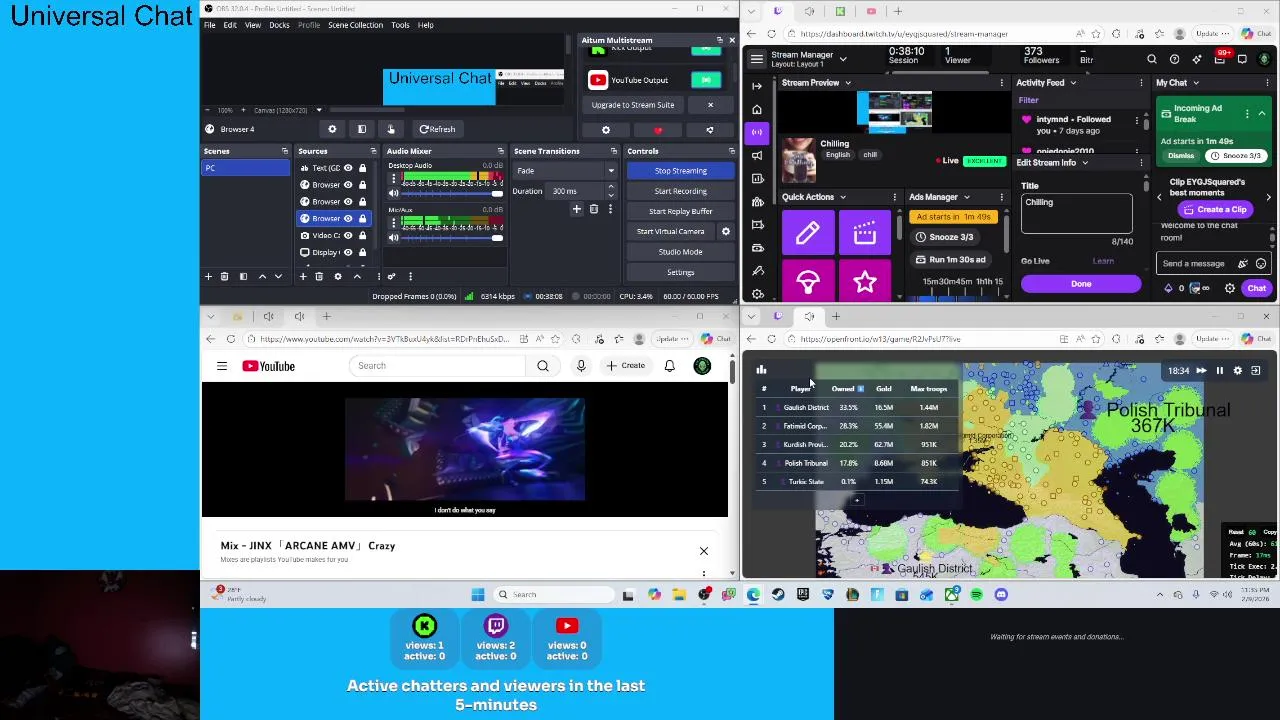Expand the Ads Manager dropdown chevron
1280x720 pixels.
click(x=966, y=197)
